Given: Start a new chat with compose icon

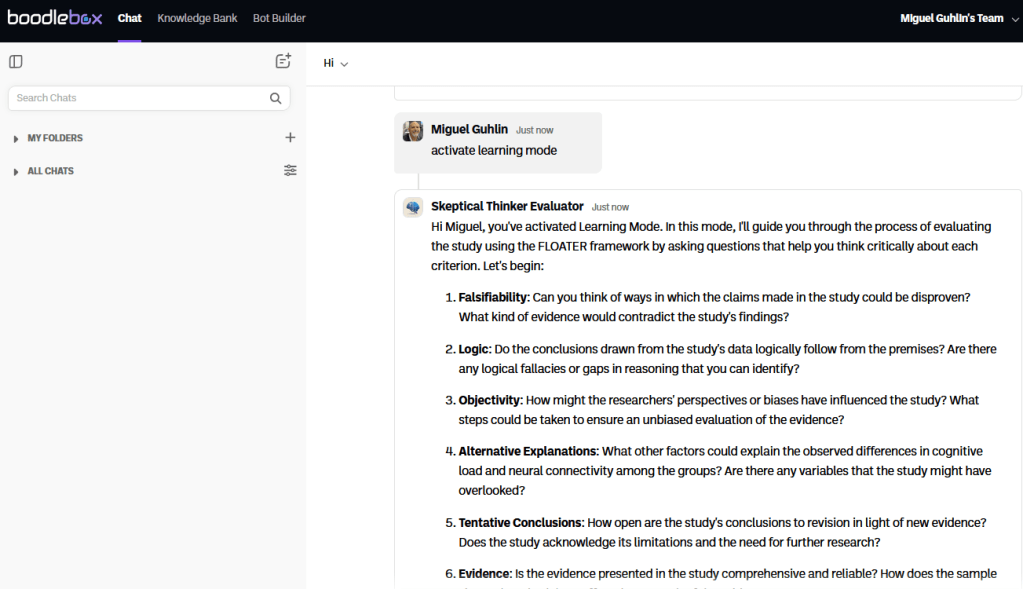Looking at the screenshot, I should tap(283, 61).
